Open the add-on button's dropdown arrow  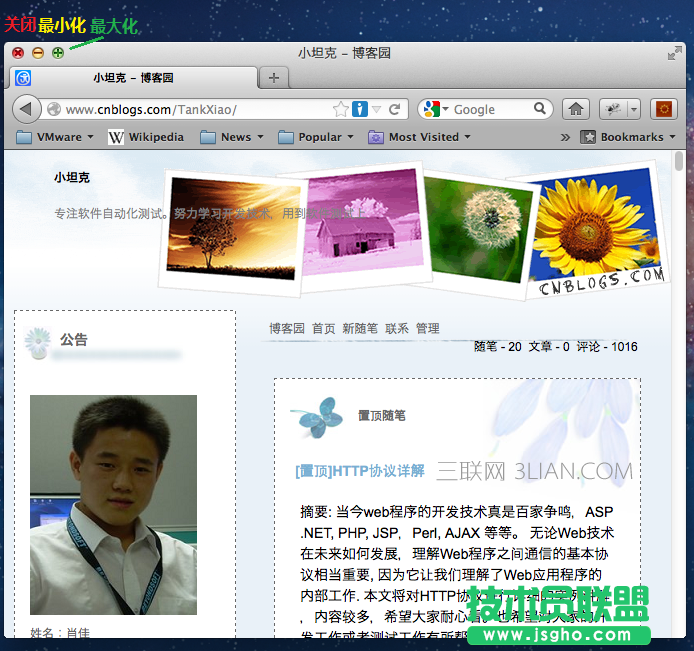coord(634,109)
